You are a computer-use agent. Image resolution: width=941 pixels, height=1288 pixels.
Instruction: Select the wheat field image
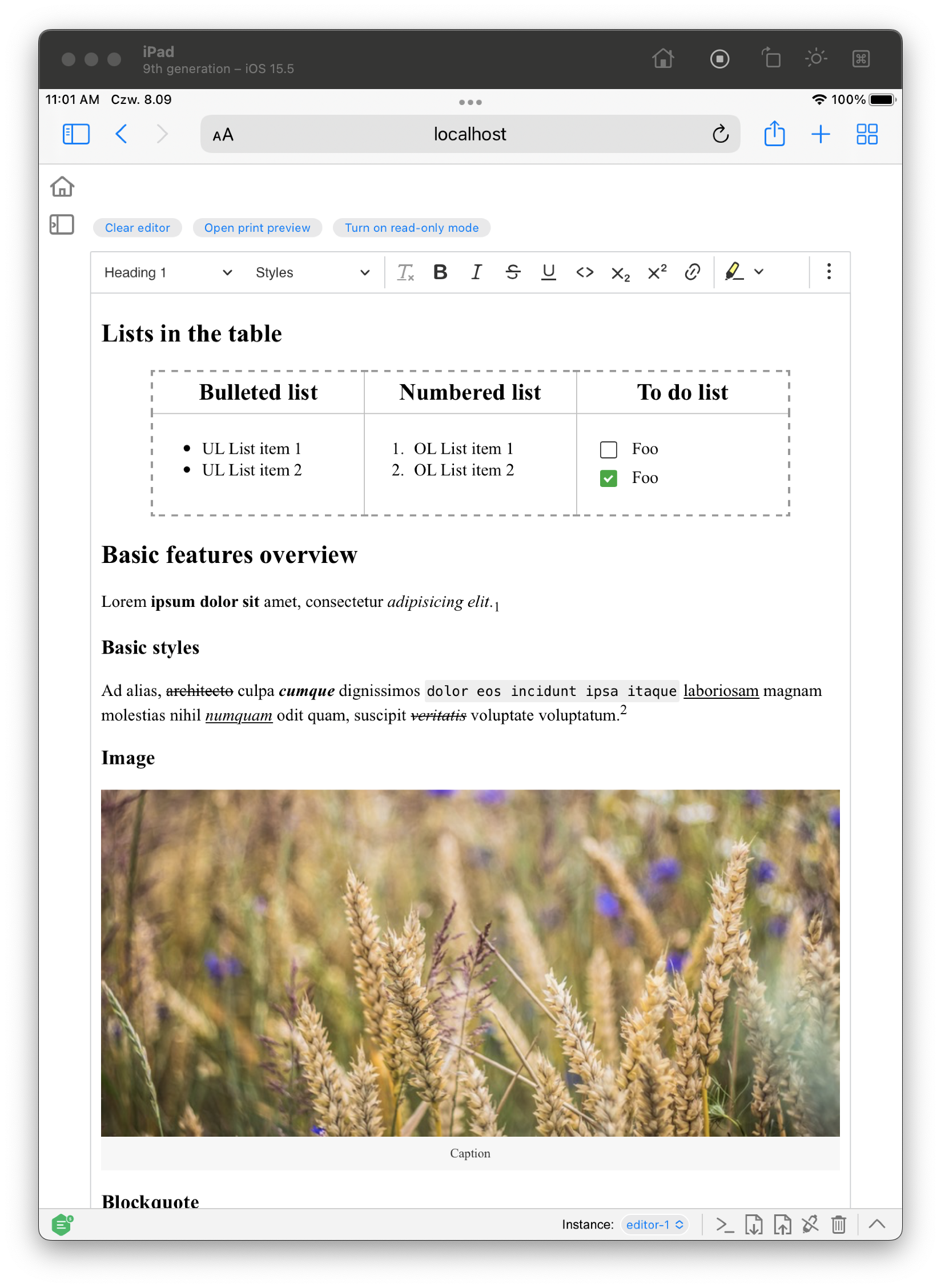point(470,963)
